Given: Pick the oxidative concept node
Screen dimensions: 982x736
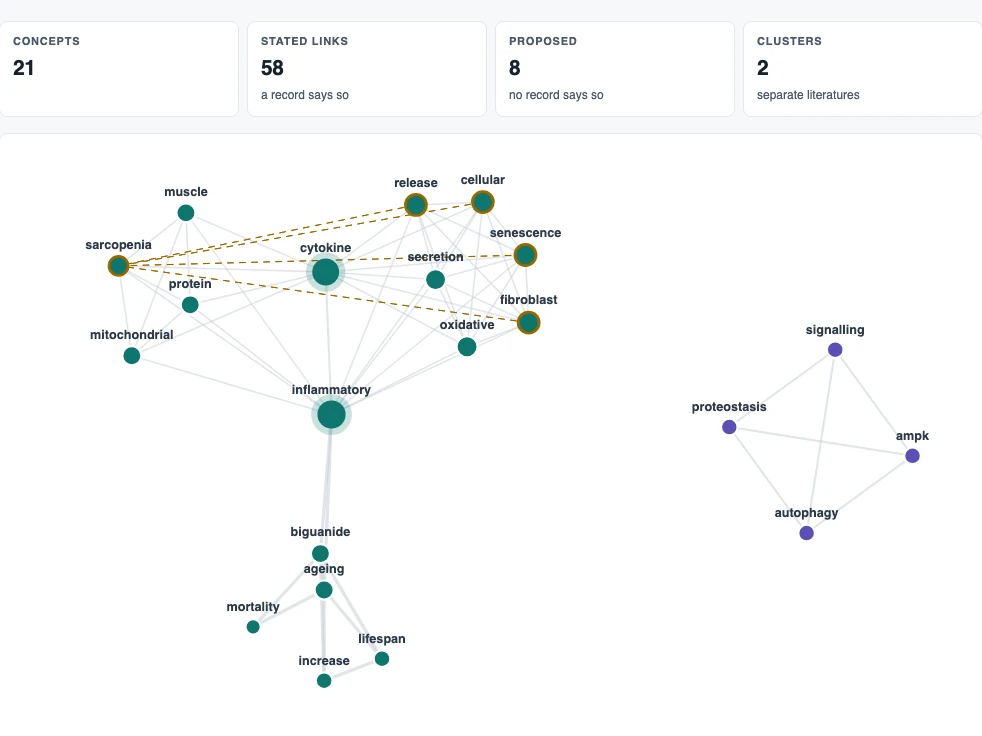Looking at the screenshot, I should pos(467,347).
